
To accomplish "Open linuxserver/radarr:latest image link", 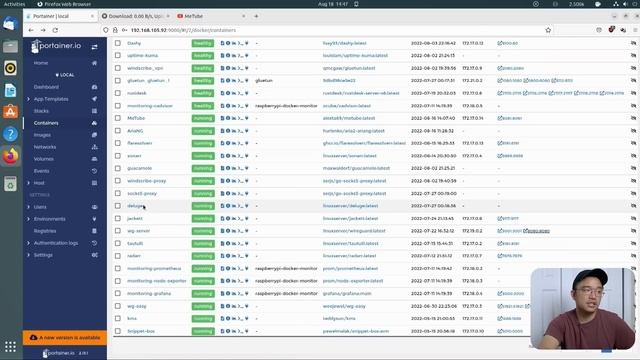I will 349,256.
